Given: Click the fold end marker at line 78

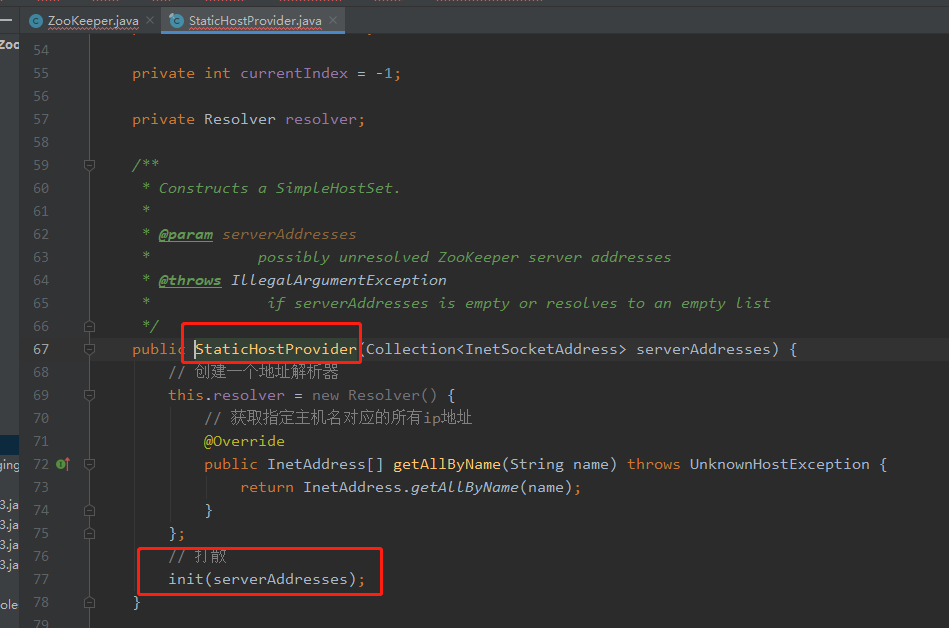Looking at the screenshot, I should pos(90,602).
